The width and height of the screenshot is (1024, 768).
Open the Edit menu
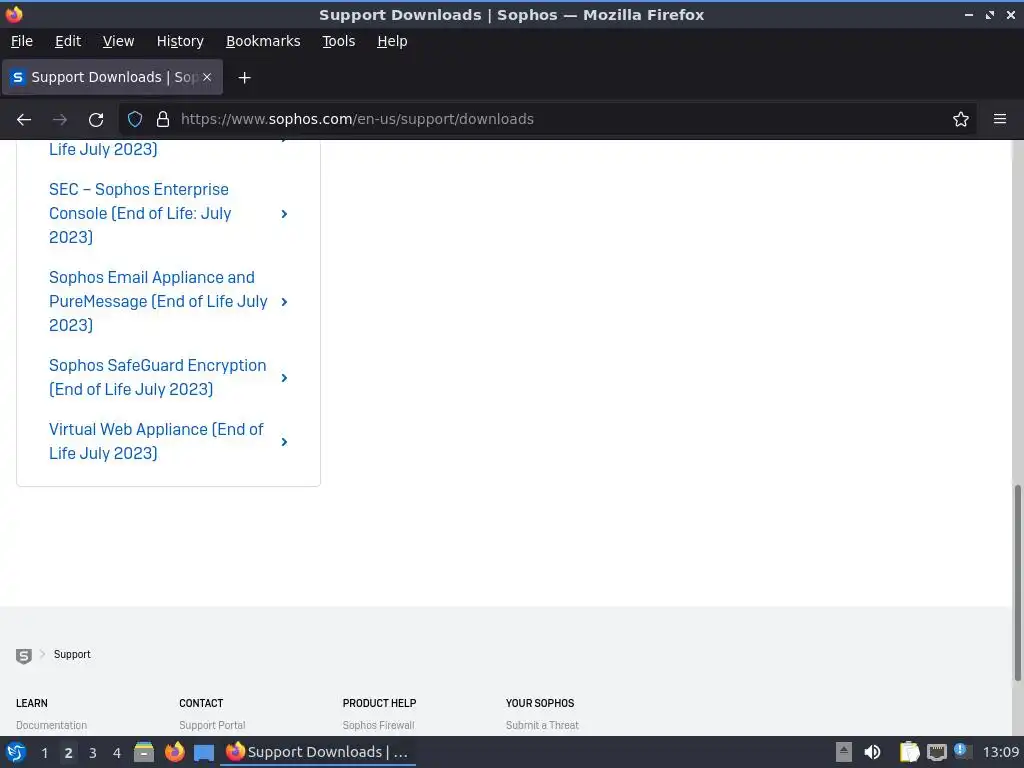[x=68, y=41]
